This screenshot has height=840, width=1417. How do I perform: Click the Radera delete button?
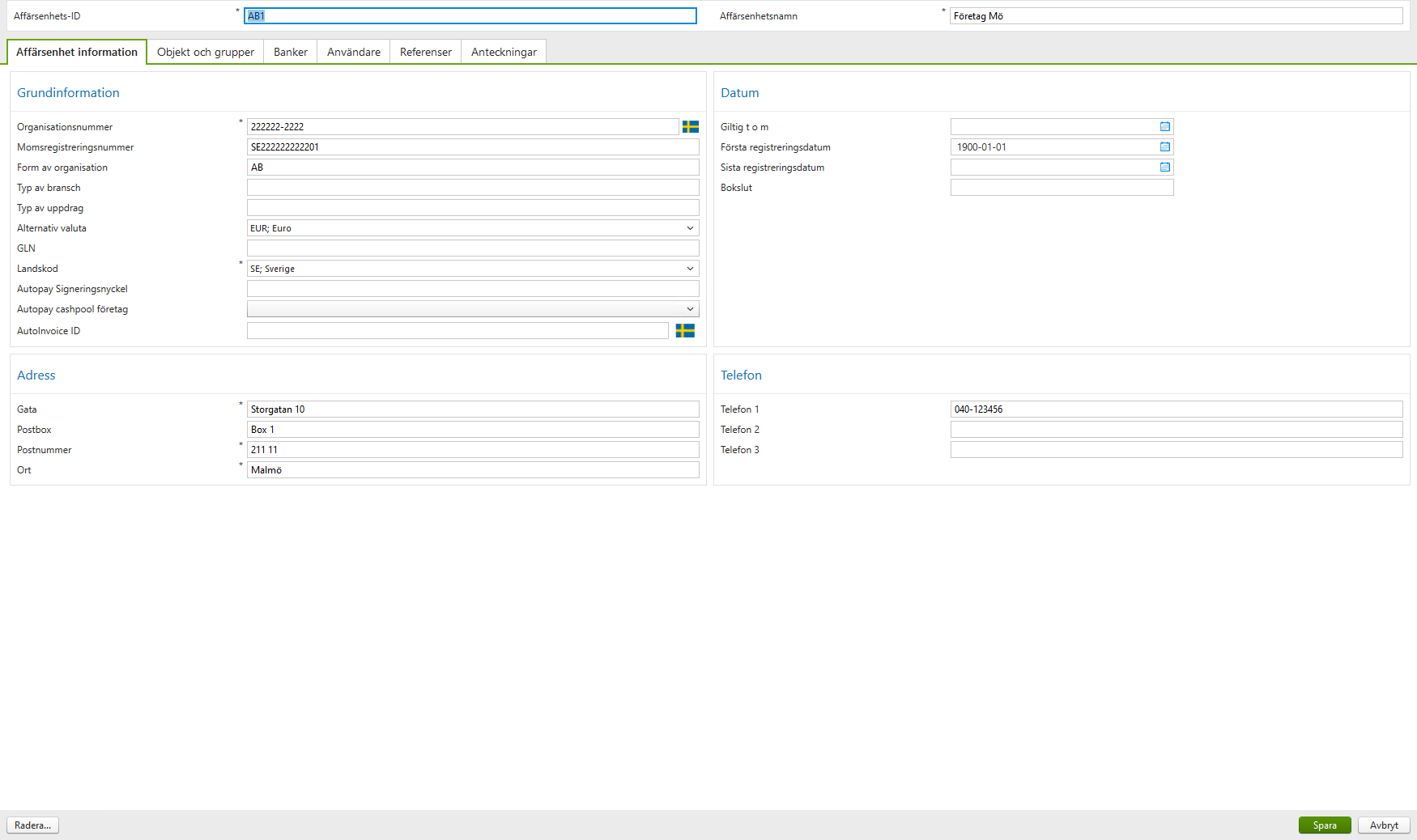[x=32, y=825]
